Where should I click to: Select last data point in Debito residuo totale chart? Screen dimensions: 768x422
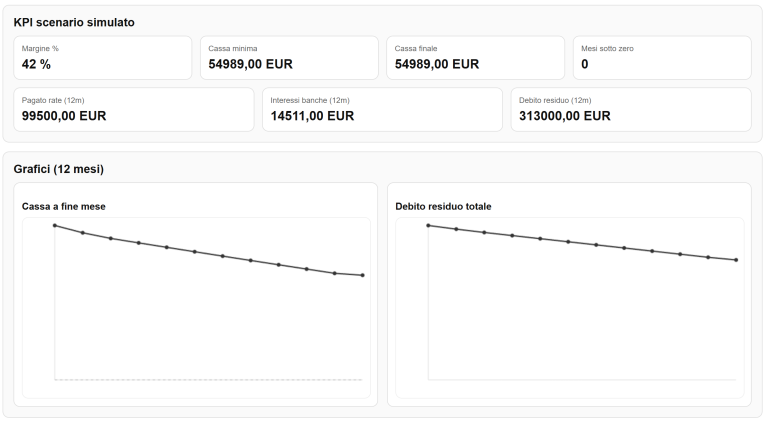pos(736,260)
